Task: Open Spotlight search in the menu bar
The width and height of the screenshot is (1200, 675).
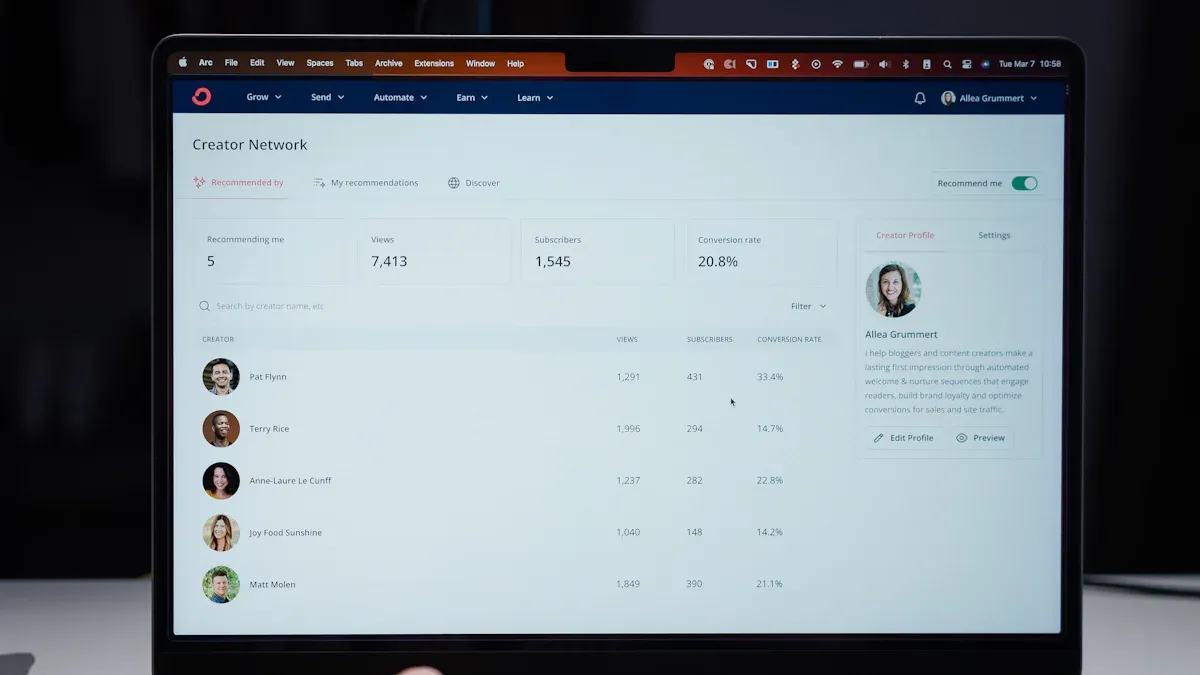Action: (948, 64)
